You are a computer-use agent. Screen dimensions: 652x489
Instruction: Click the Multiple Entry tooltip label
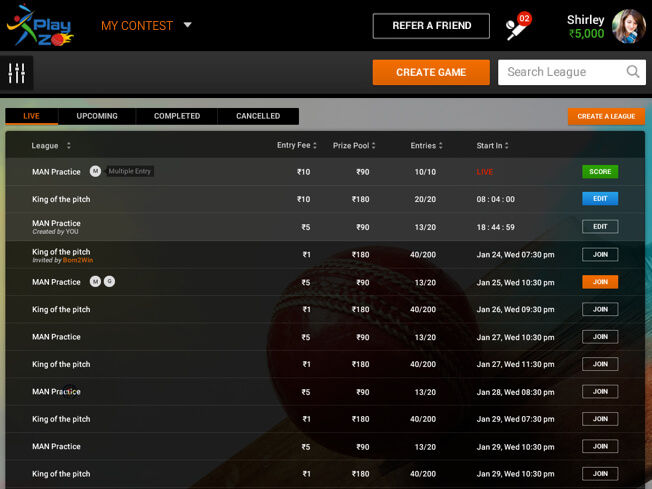coord(129,171)
